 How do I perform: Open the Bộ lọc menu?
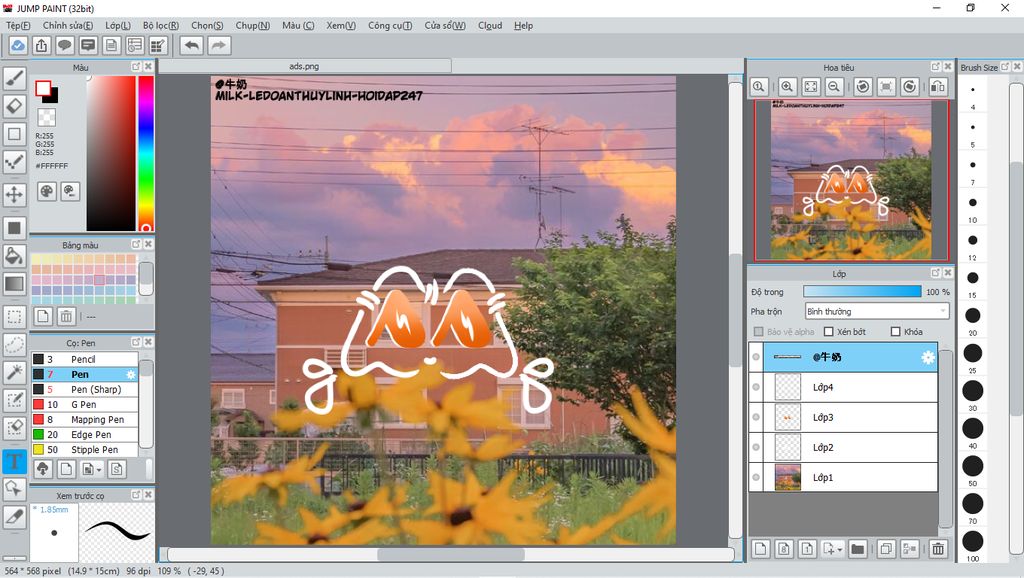click(161, 25)
